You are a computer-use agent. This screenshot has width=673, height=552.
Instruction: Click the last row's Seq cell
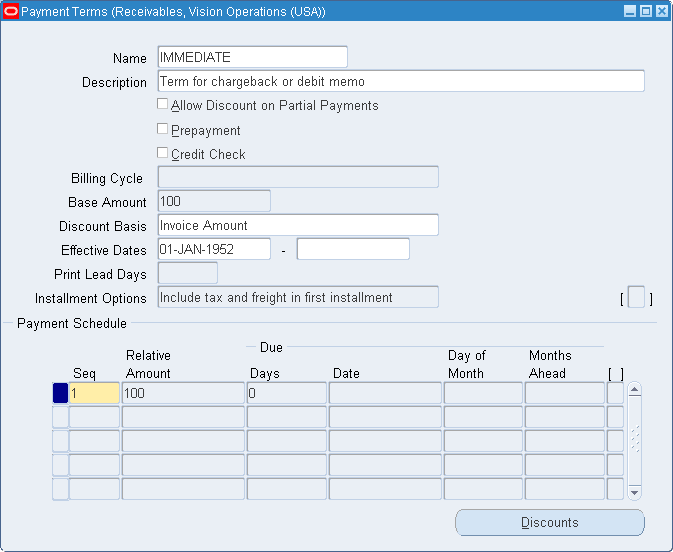tap(94, 489)
